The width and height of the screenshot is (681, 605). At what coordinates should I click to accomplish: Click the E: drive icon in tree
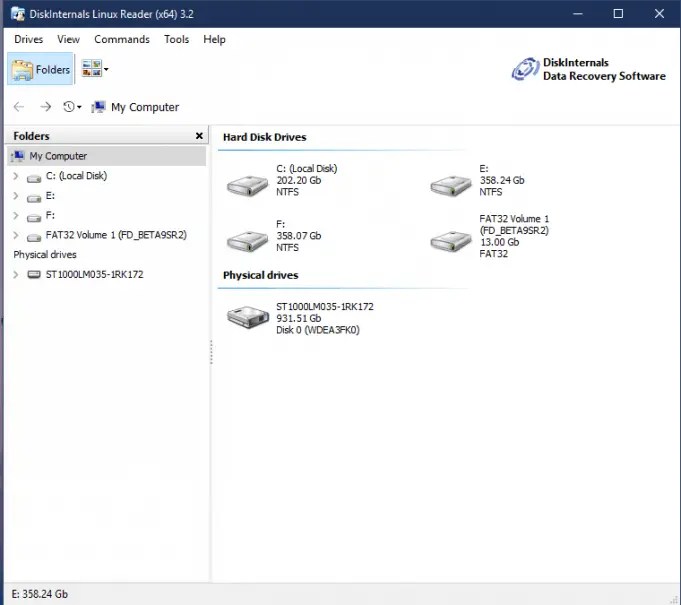(x=34, y=198)
